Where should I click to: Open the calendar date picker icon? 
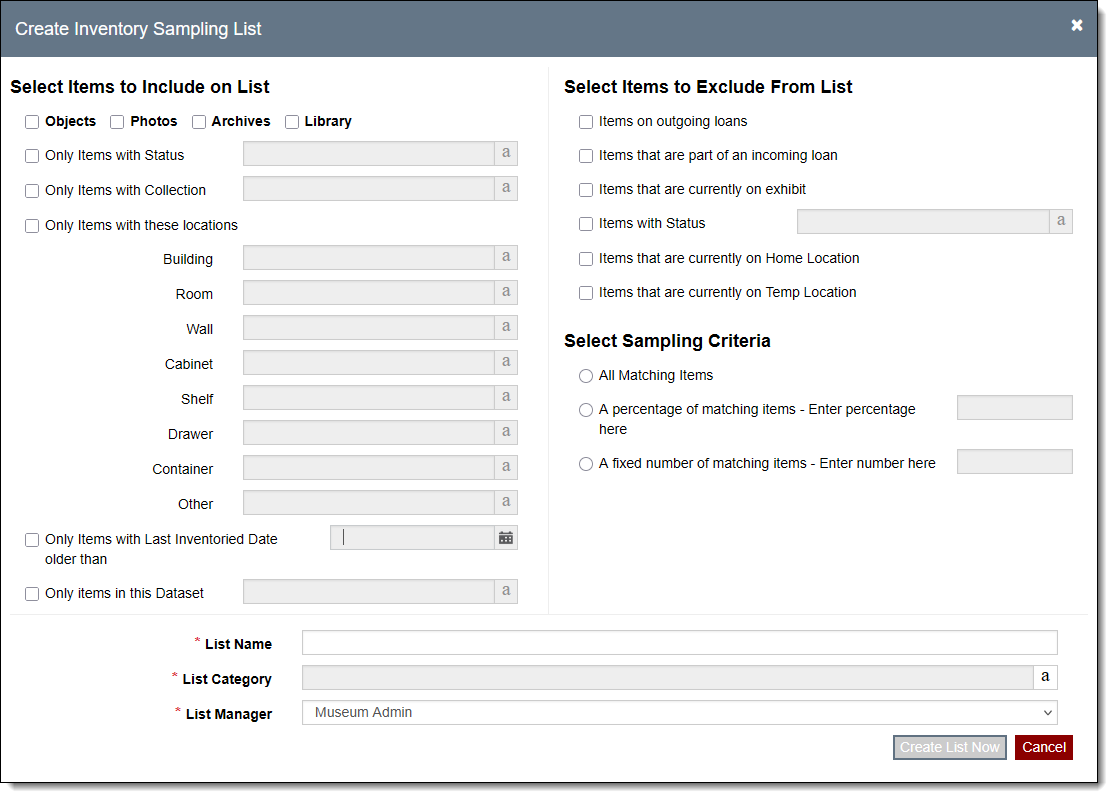coord(506,538)
